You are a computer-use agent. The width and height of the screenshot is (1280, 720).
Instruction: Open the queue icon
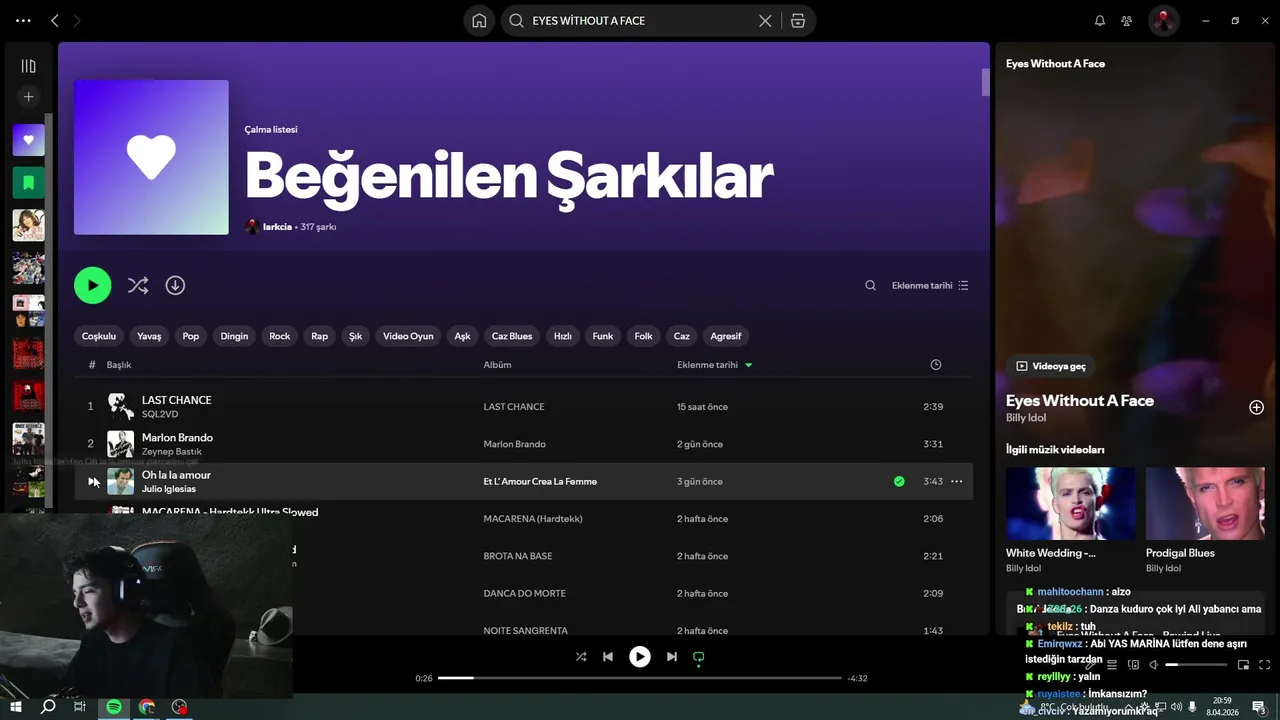coord(1111,665)
